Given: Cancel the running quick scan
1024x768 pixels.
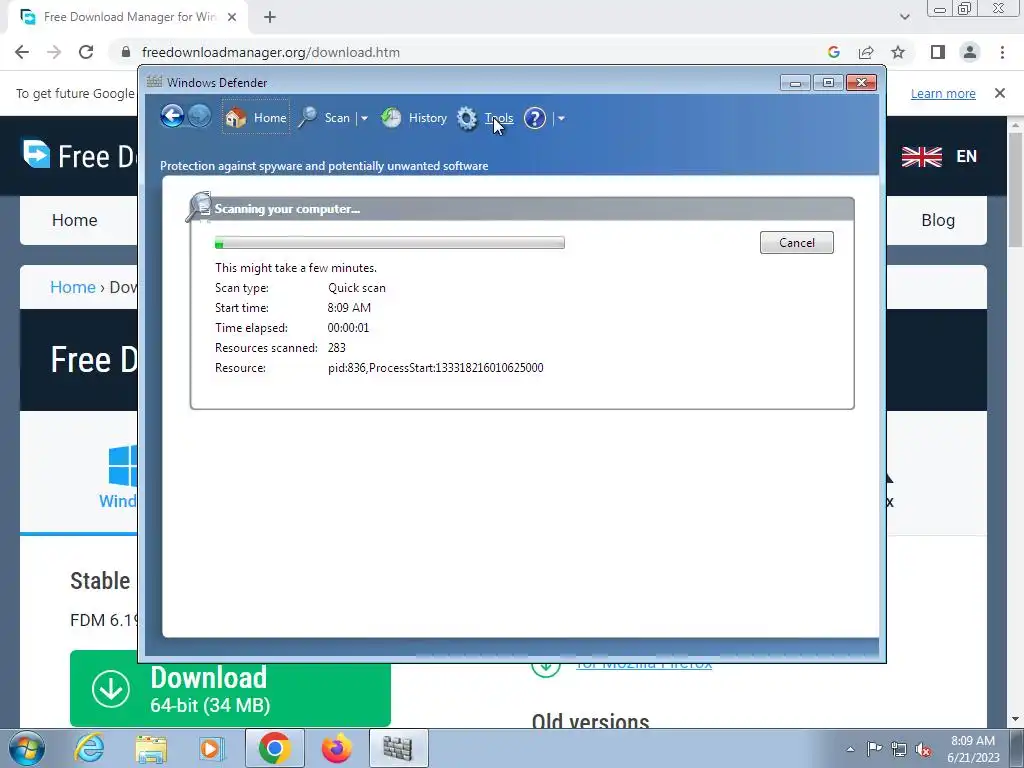Looking at the screenshot, I should pyautogui.click(x=797, y=242).
